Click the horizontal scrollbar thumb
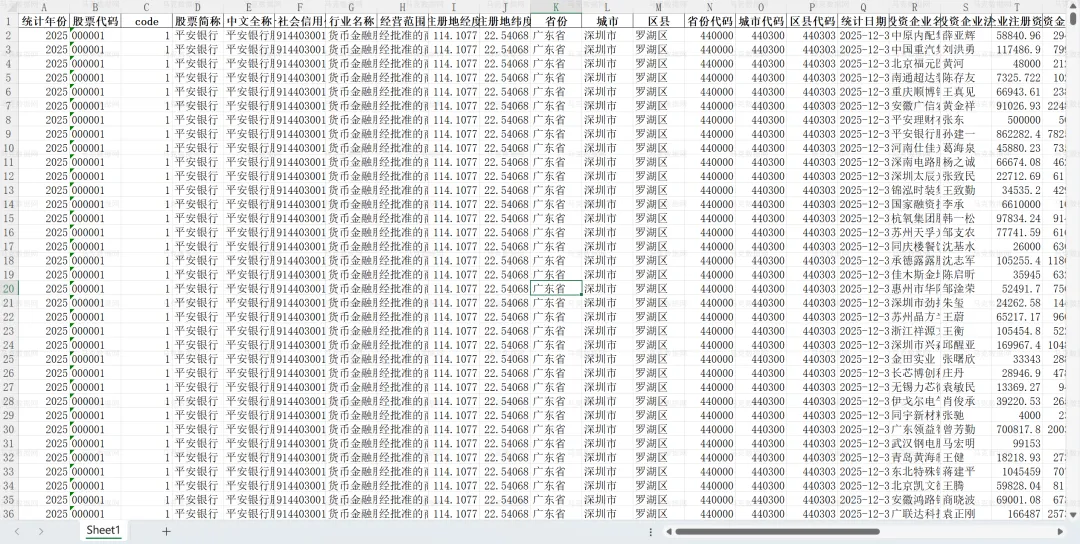Screen dimensions: 1080x544 point(777,532)
